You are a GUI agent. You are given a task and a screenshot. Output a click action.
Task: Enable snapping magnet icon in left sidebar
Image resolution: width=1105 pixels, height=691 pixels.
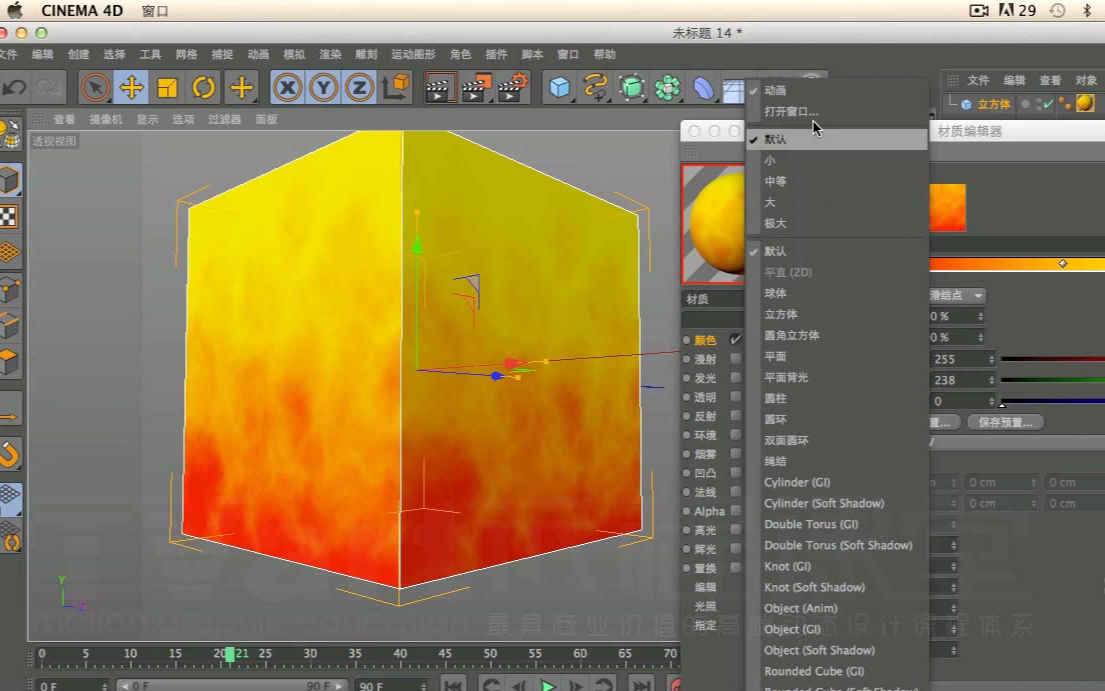pos(10,456)
